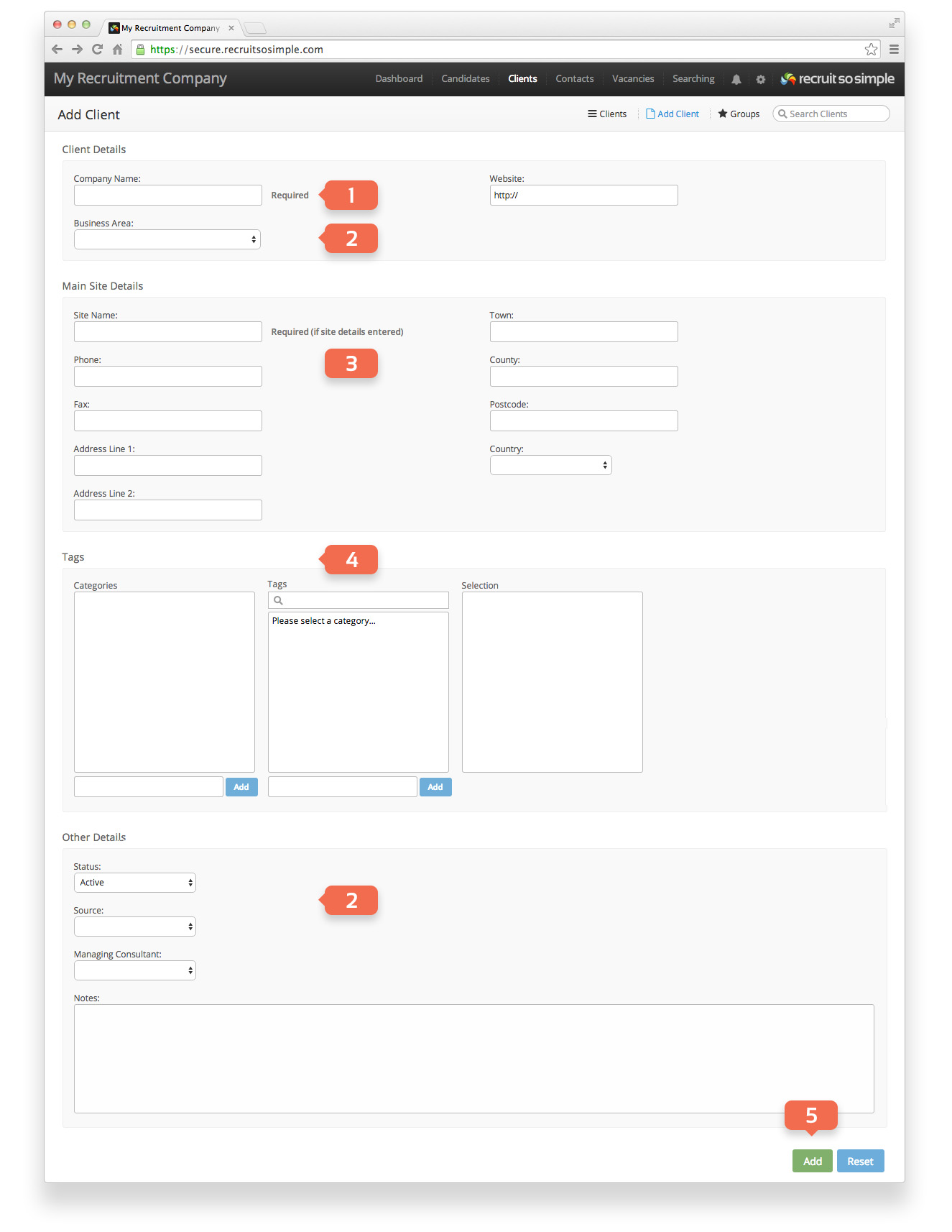Click the Tags search field
The width and height of the screenshot is (952, 1232).
[359, 600]
